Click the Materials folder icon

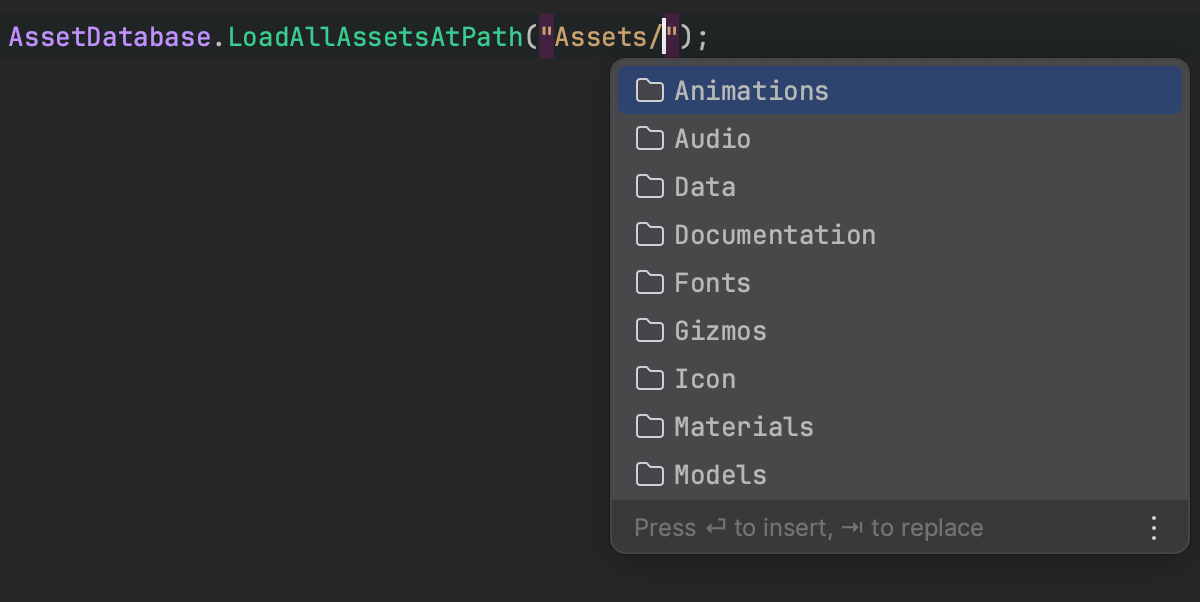coord(650,427)
